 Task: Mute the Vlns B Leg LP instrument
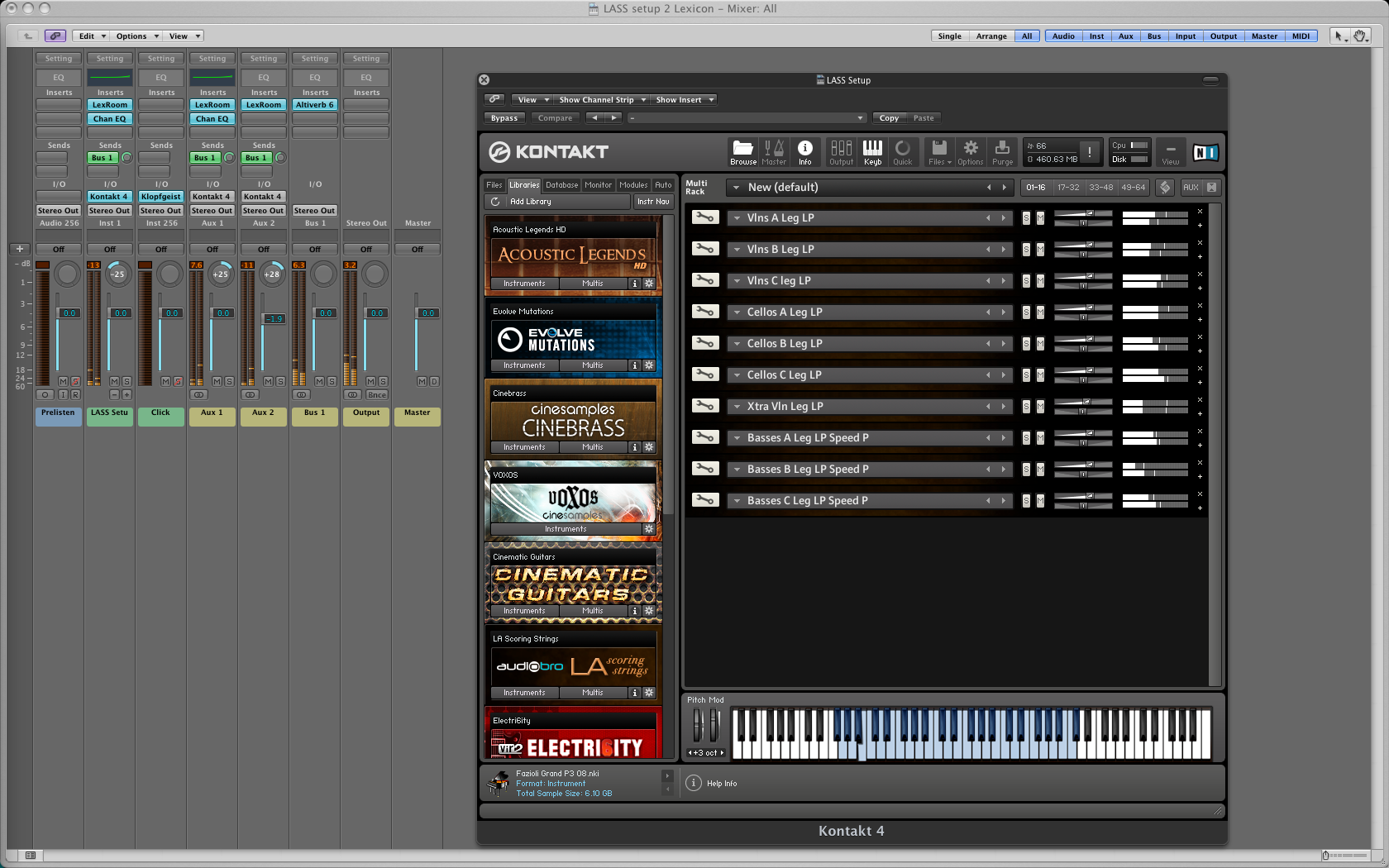click(x=1040, y=250)
